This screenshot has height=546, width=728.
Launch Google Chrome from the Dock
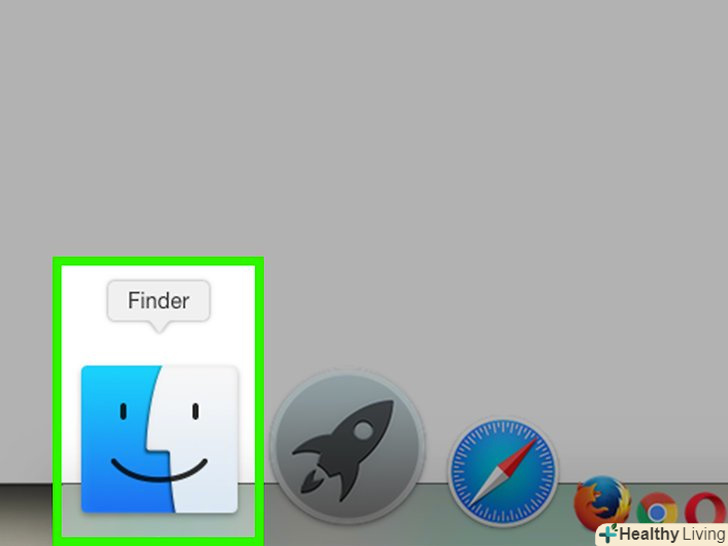(656, 511)
